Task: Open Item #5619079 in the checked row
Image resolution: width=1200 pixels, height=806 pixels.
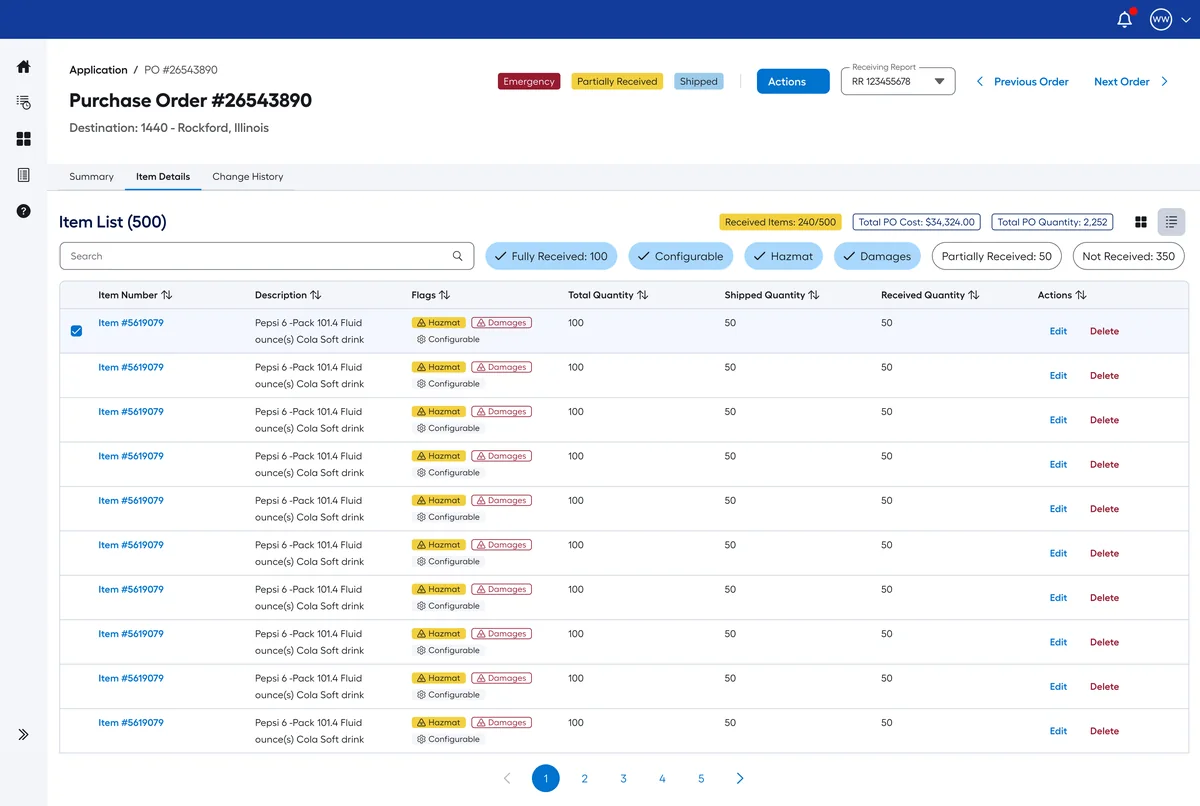Action: point(131,323)
